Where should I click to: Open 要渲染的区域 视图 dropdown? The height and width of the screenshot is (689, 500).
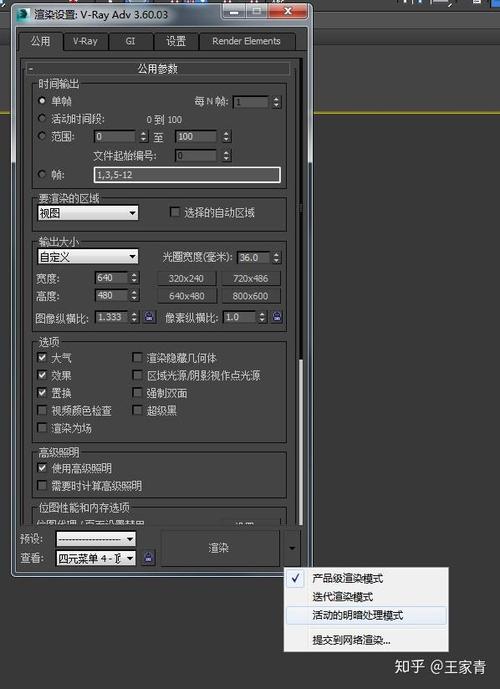pos(88,213)
